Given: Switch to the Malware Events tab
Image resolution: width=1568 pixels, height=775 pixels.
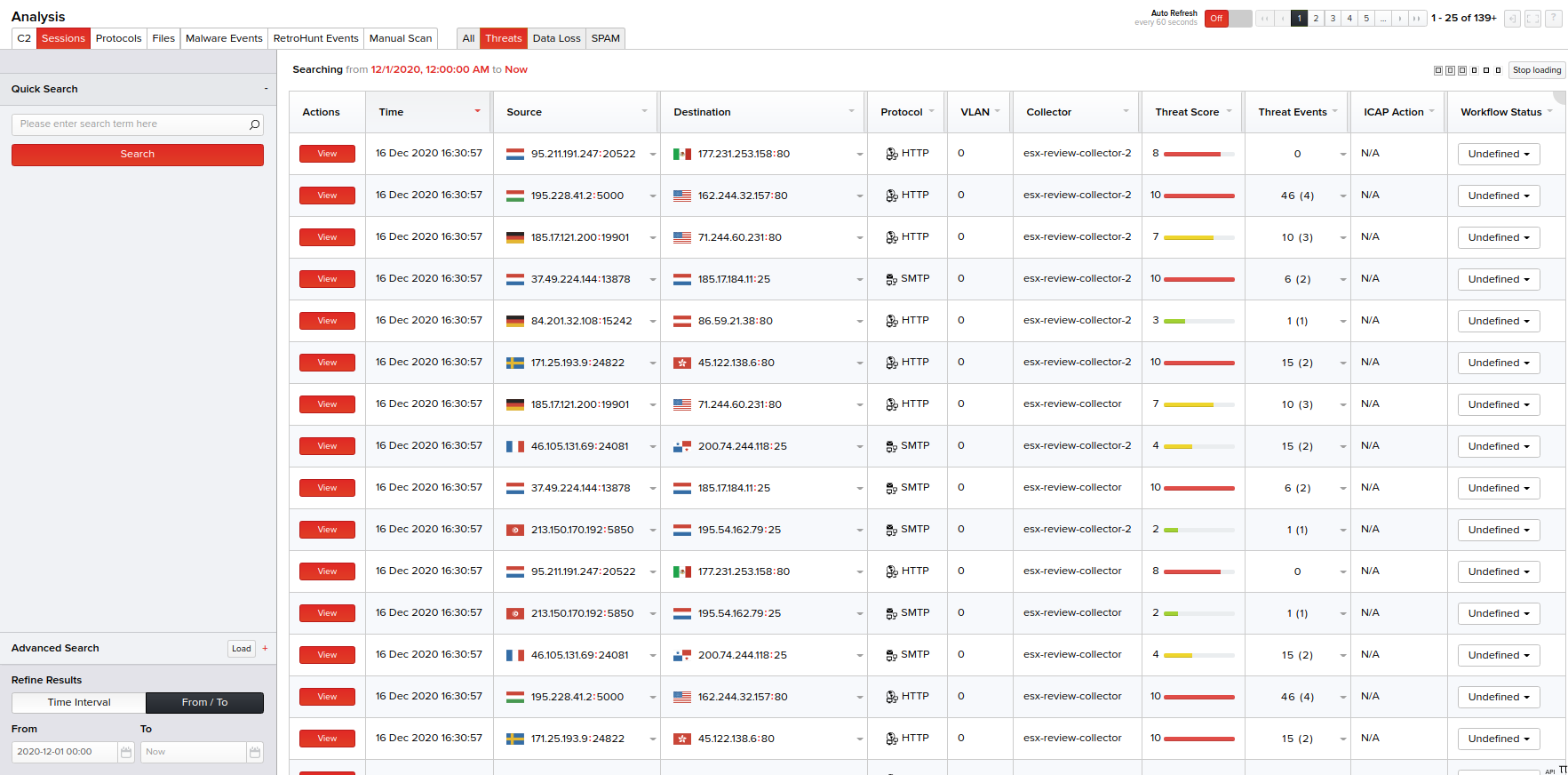Looking at the screenshot, I should click(x=224, y=38).
